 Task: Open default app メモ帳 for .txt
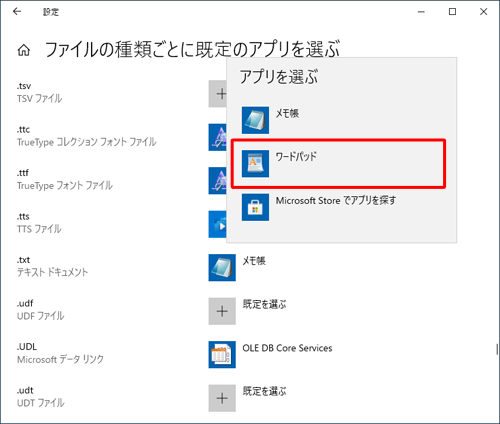click(x=254, y=261)
